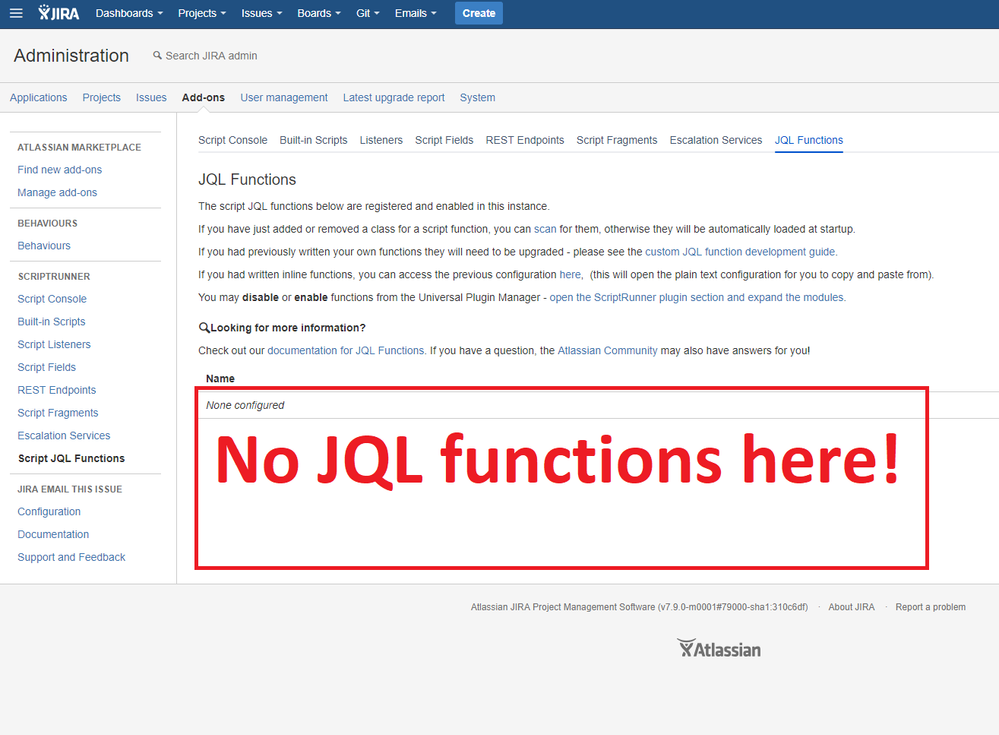Click the JQL Functions page heading

[x=247, y=180]
